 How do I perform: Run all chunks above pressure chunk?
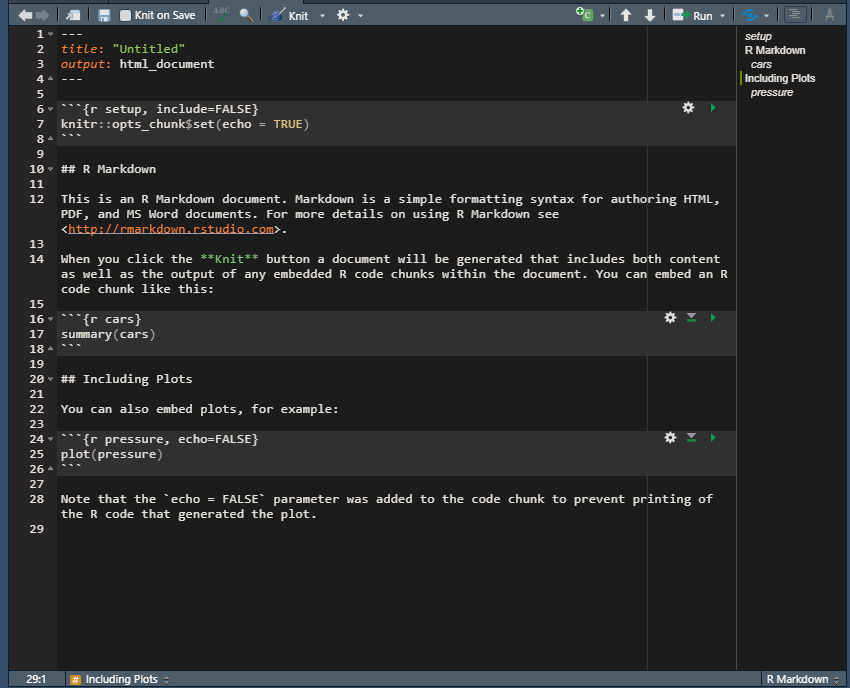pos(691,437)
